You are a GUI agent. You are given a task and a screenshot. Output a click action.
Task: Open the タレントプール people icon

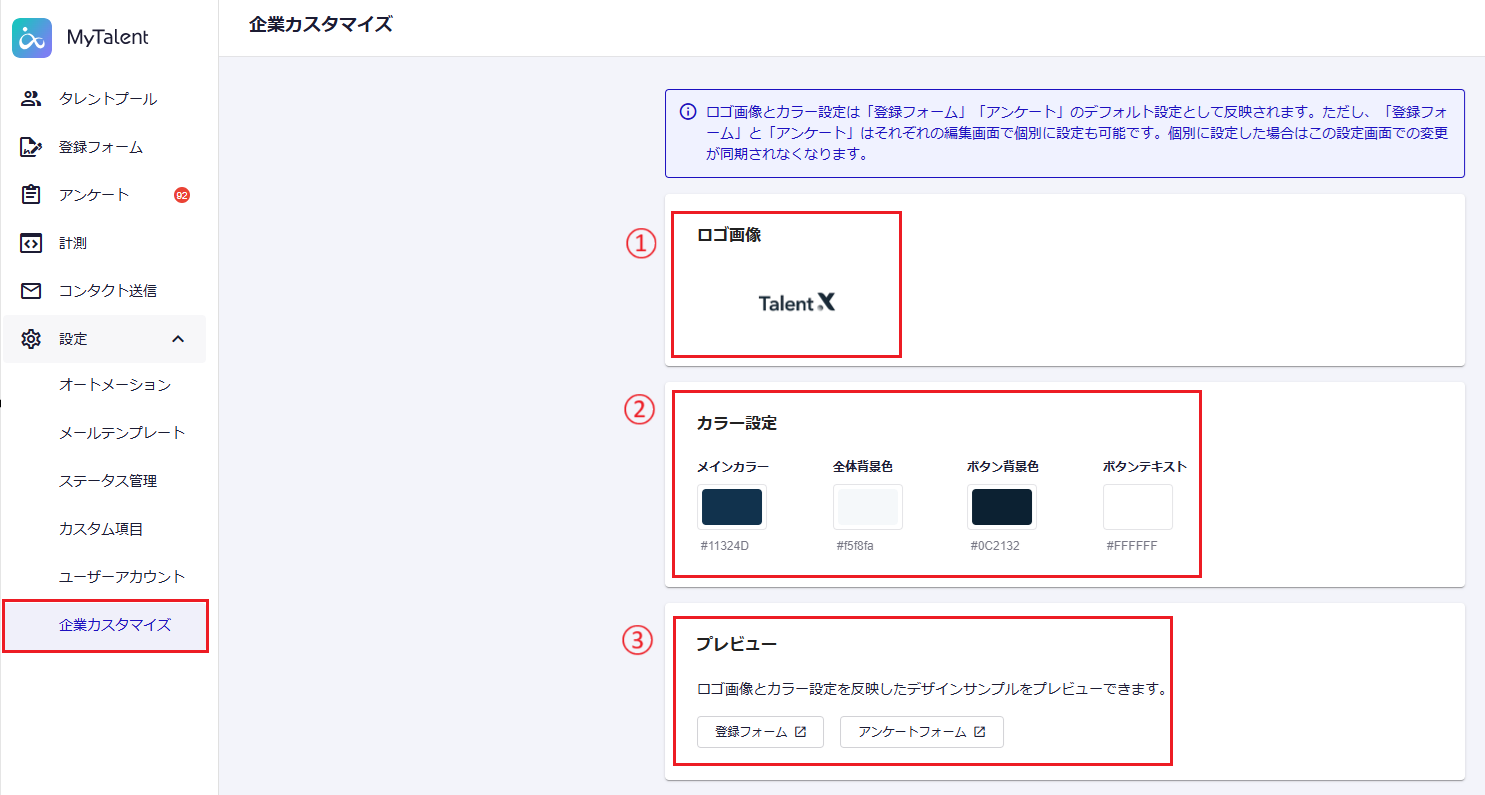[x=31, y=99]
